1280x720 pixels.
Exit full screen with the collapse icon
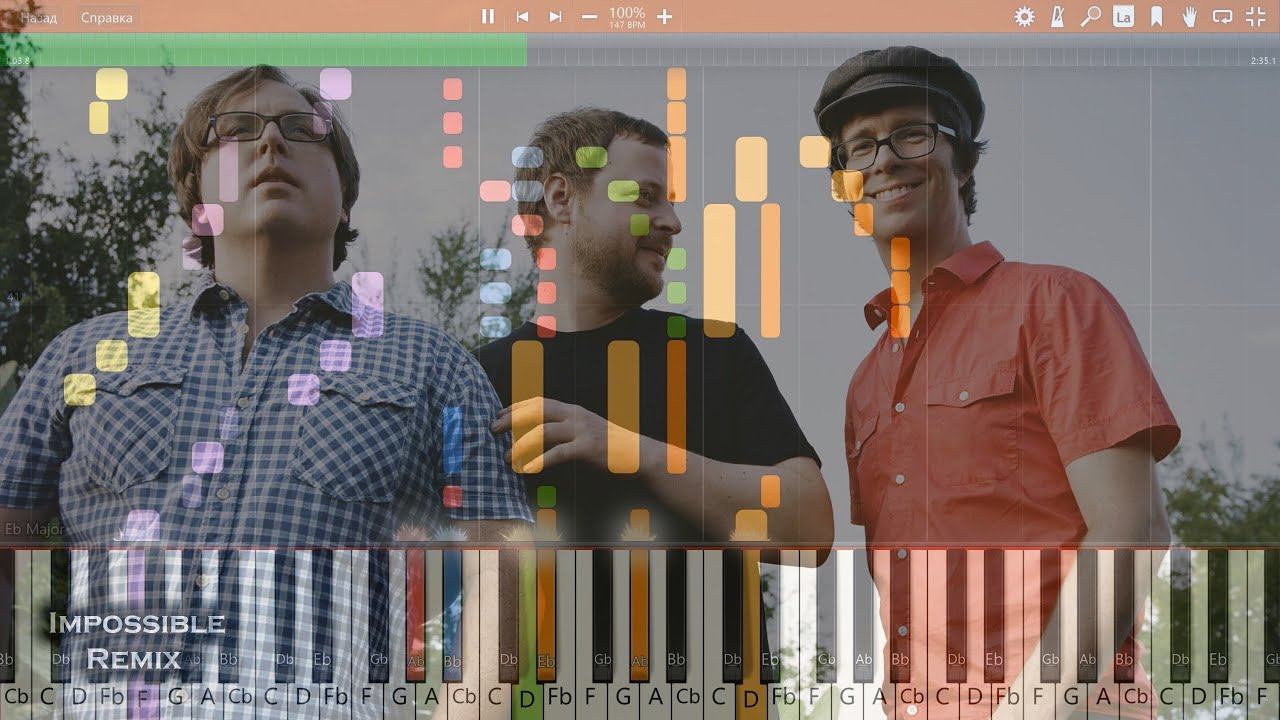1255,16
